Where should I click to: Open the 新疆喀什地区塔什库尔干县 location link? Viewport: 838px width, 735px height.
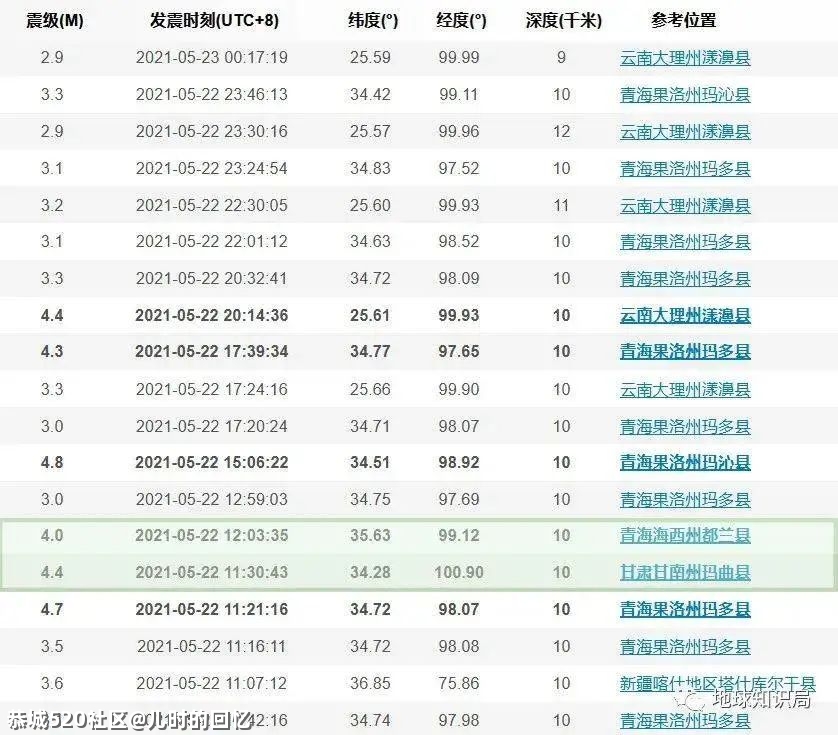pos(718,683)
